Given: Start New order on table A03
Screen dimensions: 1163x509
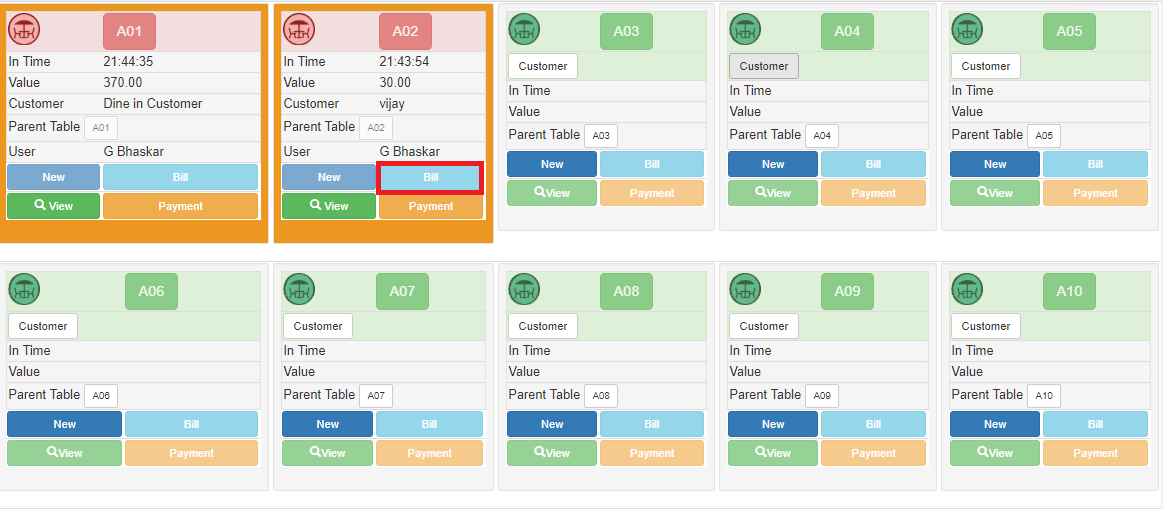Looking at the screenshot, I should click(x=552, y=164).
